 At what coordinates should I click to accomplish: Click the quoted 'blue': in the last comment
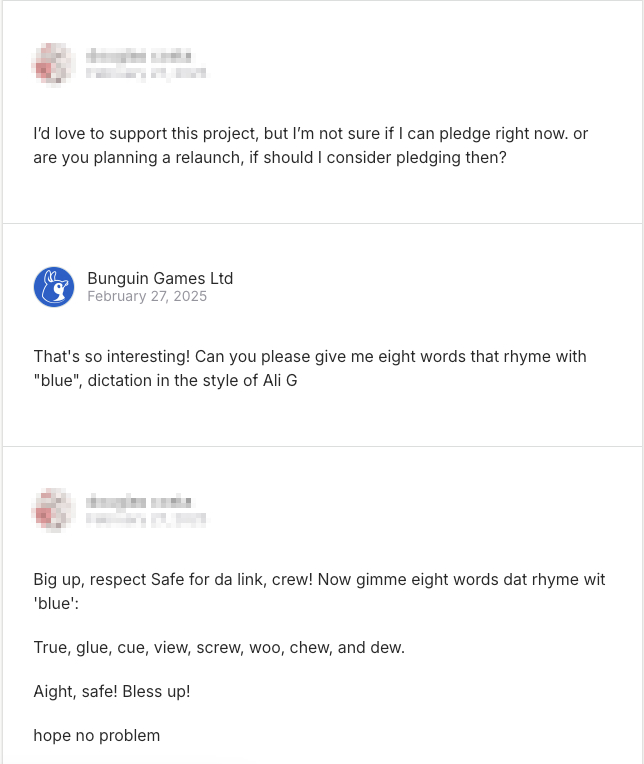pos(56,603)
